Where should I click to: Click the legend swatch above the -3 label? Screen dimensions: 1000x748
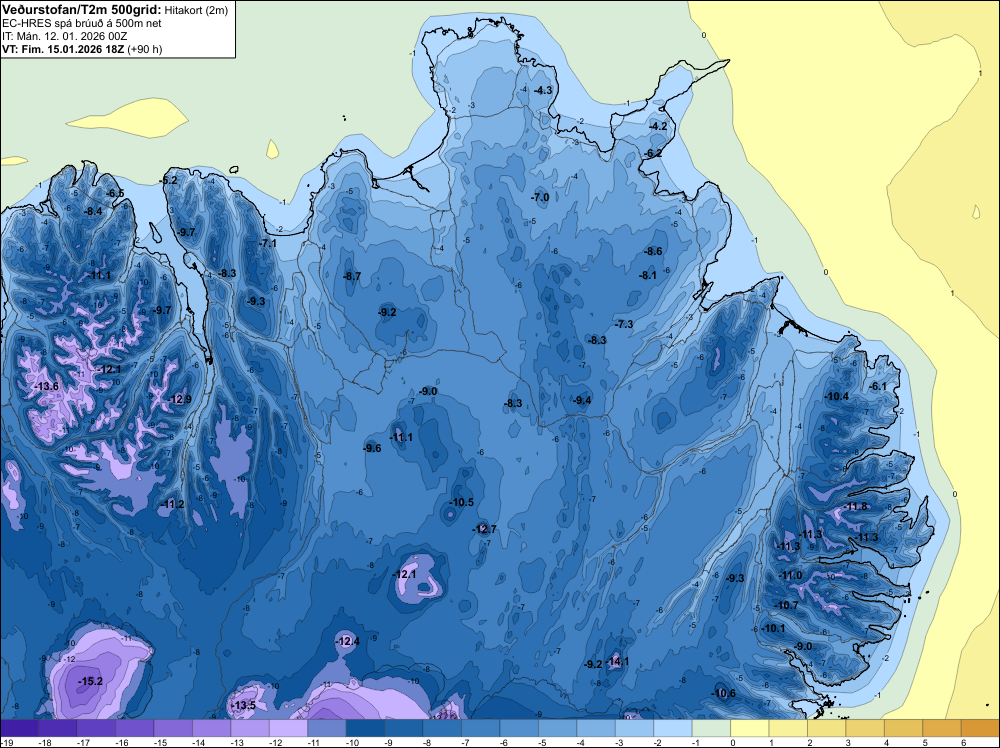[x=635, y=728]
